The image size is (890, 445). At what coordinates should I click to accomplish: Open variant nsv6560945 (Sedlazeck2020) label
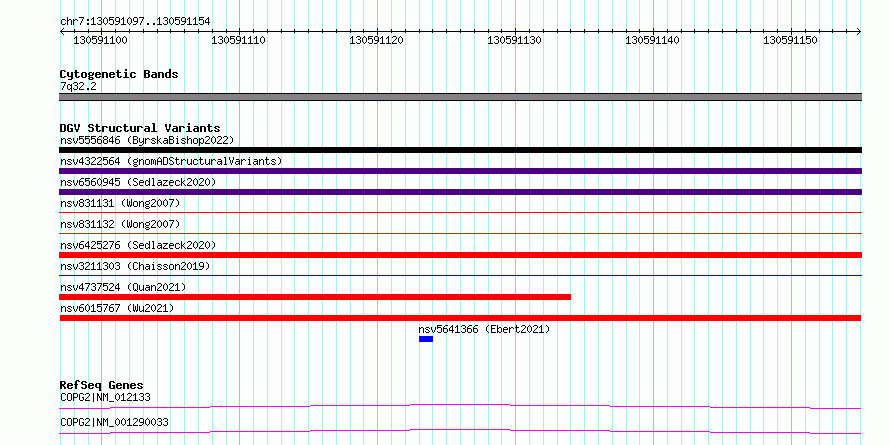click(138, 182)
